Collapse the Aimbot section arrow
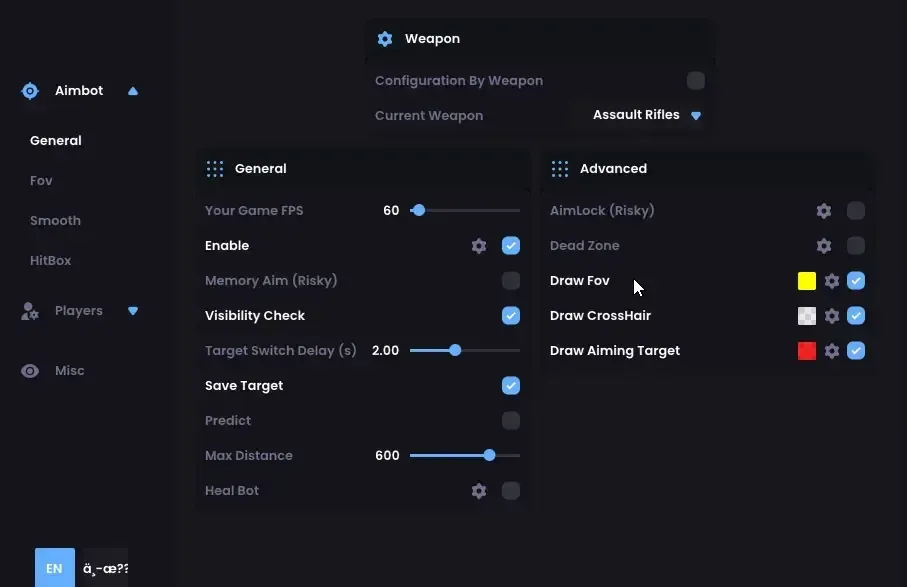The image size is (907, 587). (x=133, y=91)
